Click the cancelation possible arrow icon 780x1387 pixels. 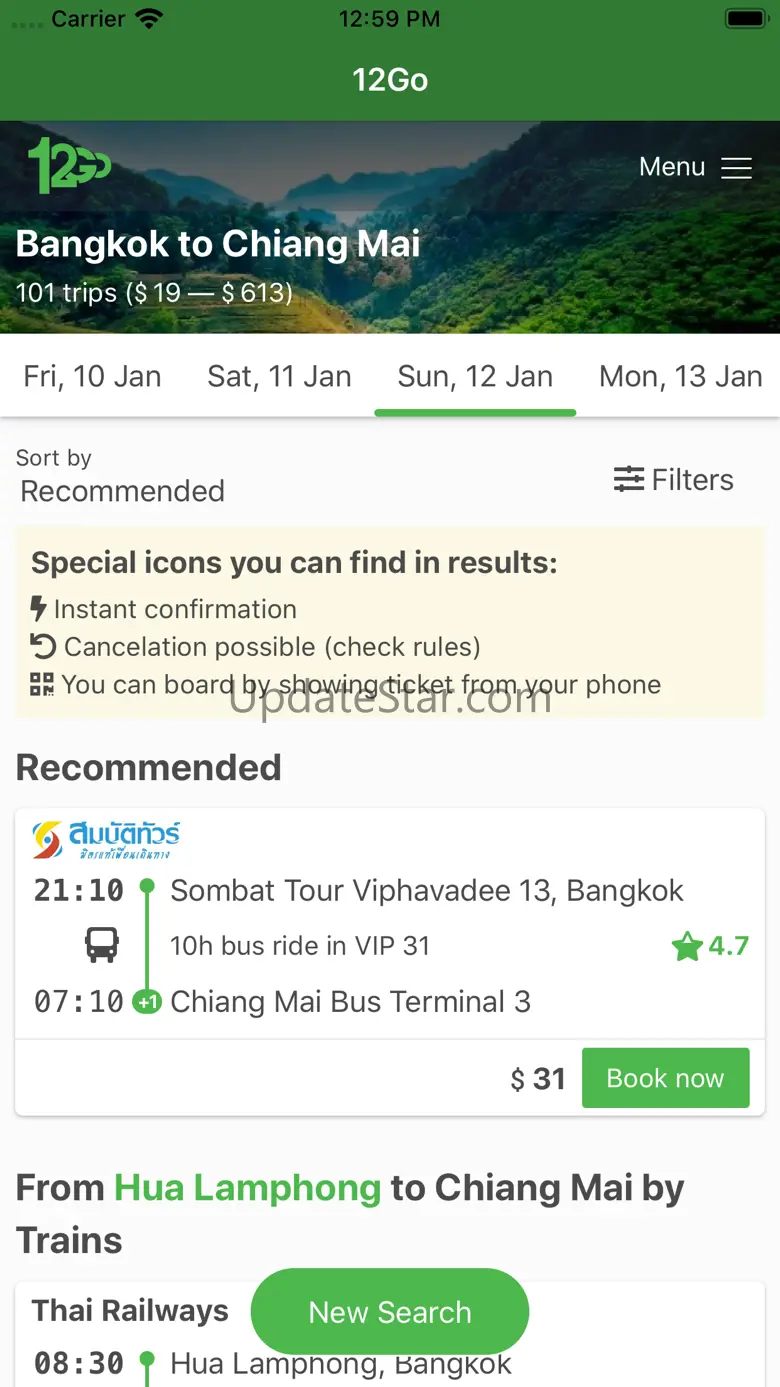43,647
